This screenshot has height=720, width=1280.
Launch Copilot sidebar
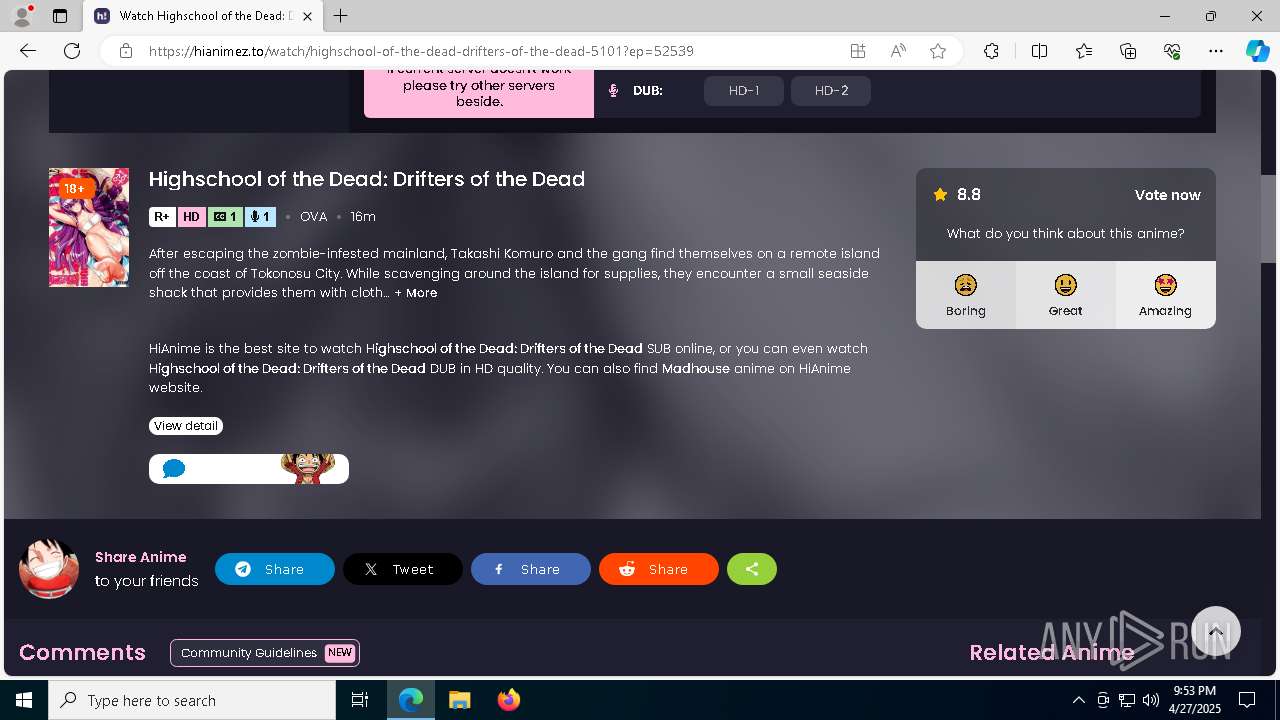pyautogui.click(x=1257, y=51)
